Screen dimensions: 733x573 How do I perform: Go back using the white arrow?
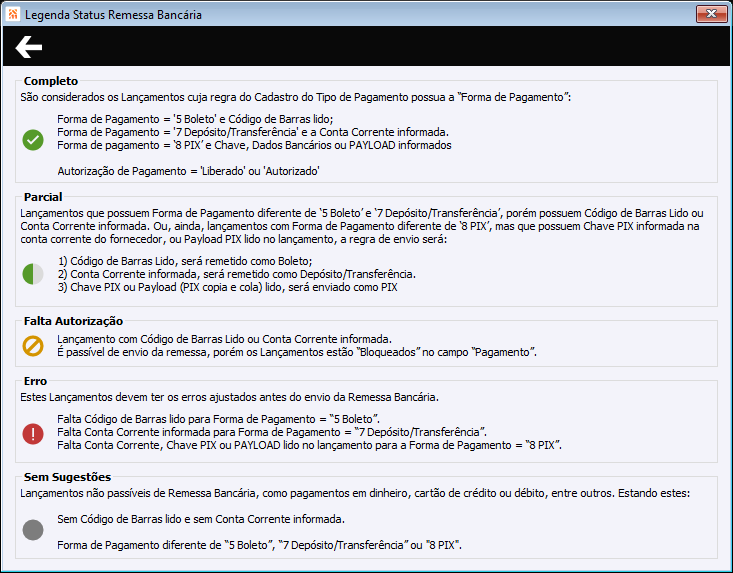pyautogui.click(x=29, y=47)
